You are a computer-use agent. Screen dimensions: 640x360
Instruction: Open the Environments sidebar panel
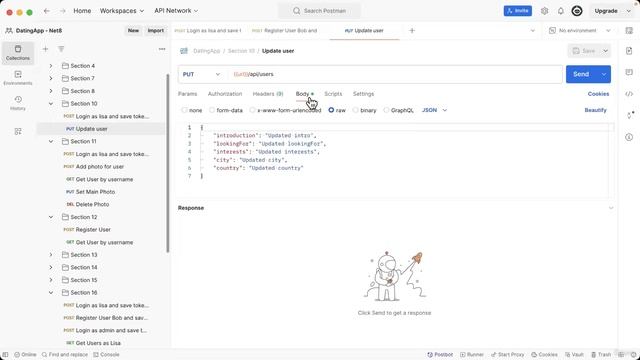pyautogui.click(x=18, y=78)
